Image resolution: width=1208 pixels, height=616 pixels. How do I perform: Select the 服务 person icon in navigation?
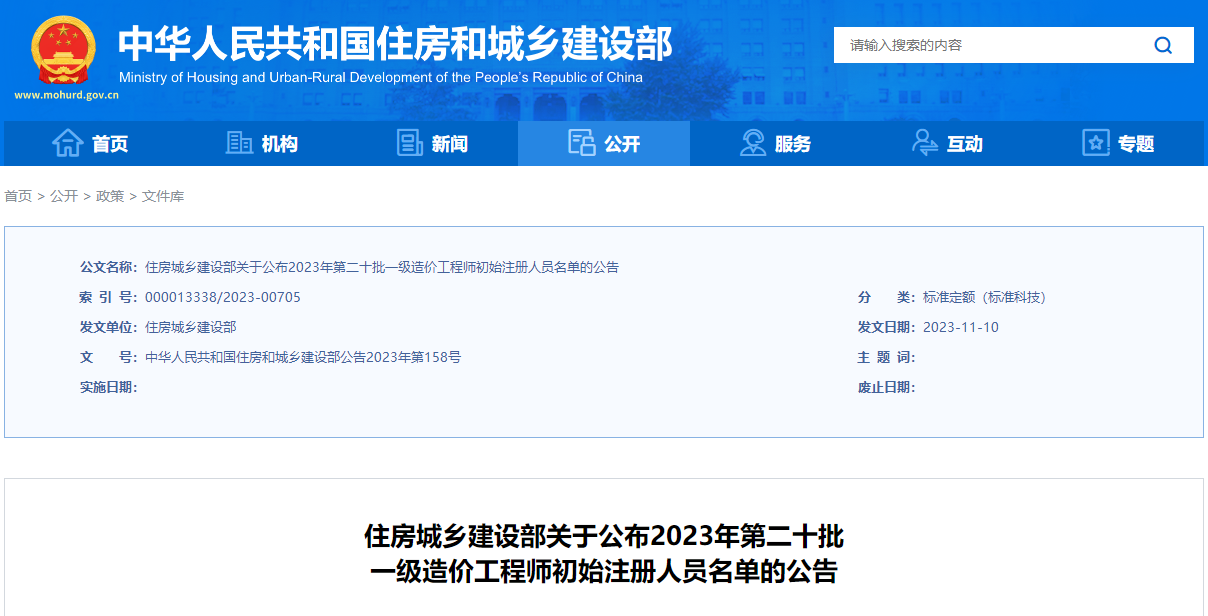(x=752, y=142)
